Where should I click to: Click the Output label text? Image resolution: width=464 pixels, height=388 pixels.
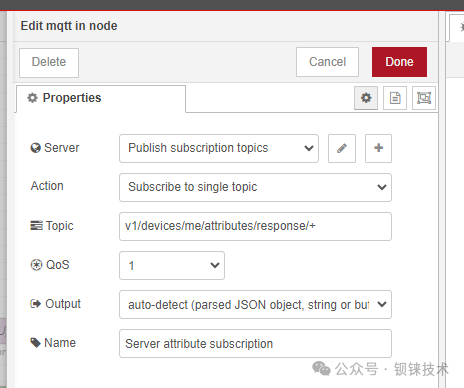(x=63, y=304)
